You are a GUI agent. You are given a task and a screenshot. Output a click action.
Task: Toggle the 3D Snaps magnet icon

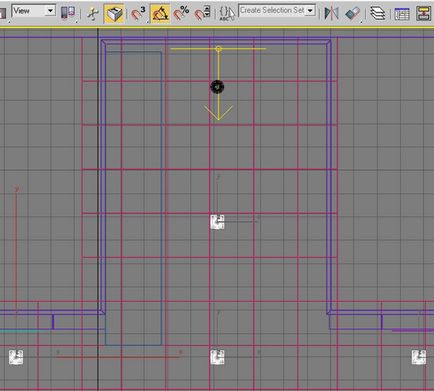pos(138,14)
